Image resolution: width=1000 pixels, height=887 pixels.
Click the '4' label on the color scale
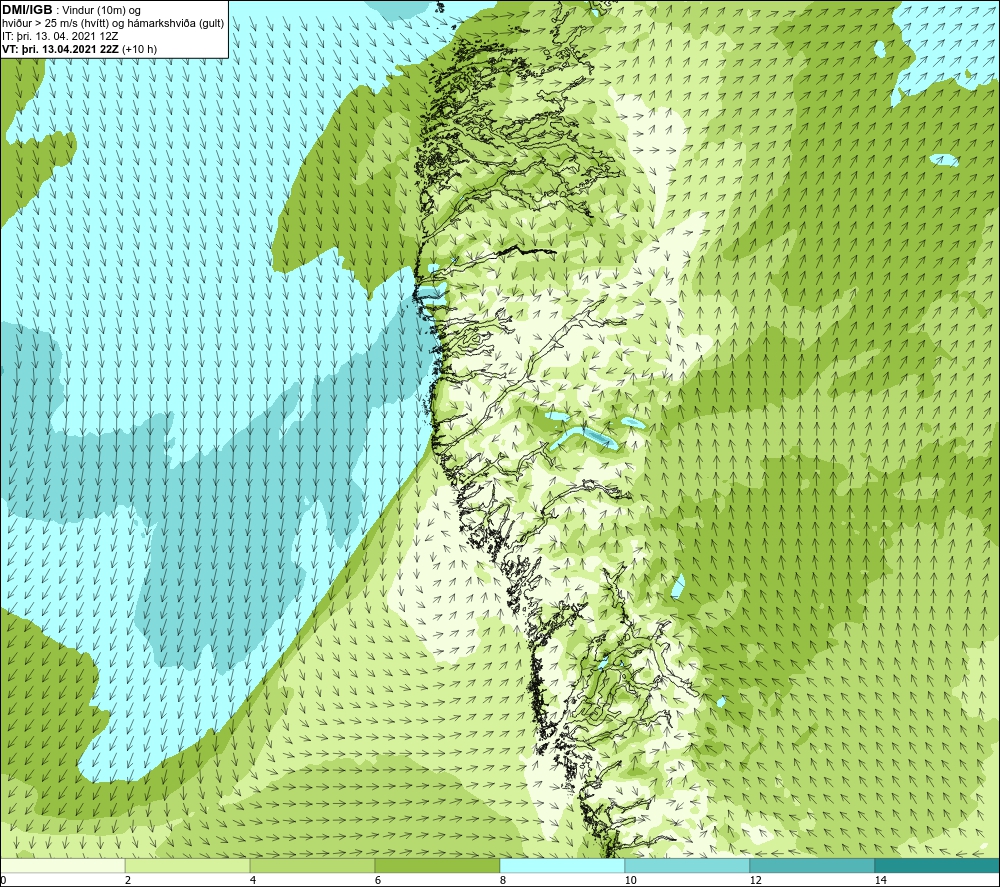pos(253,881)
